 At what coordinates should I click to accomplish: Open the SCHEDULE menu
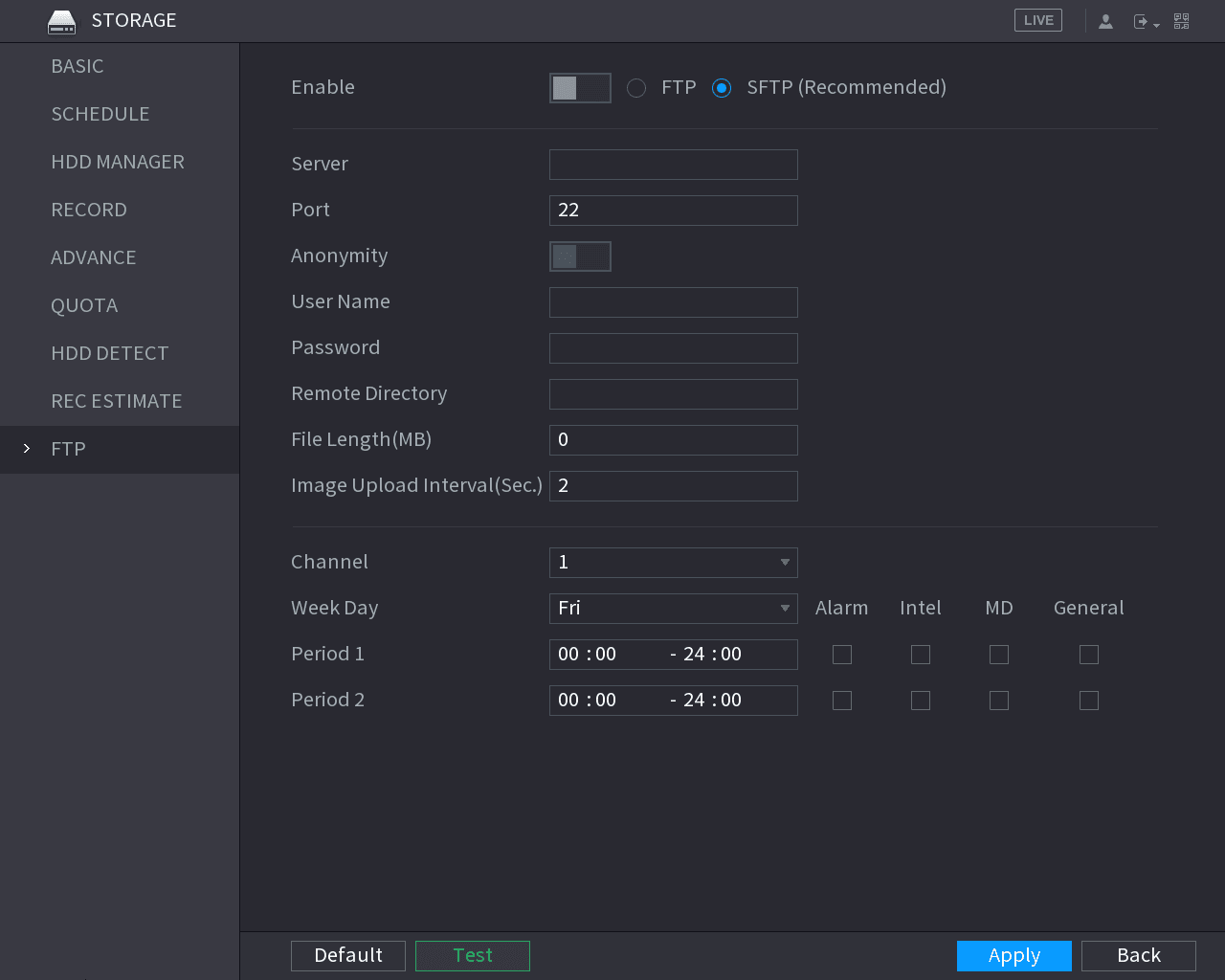point(120,115)
